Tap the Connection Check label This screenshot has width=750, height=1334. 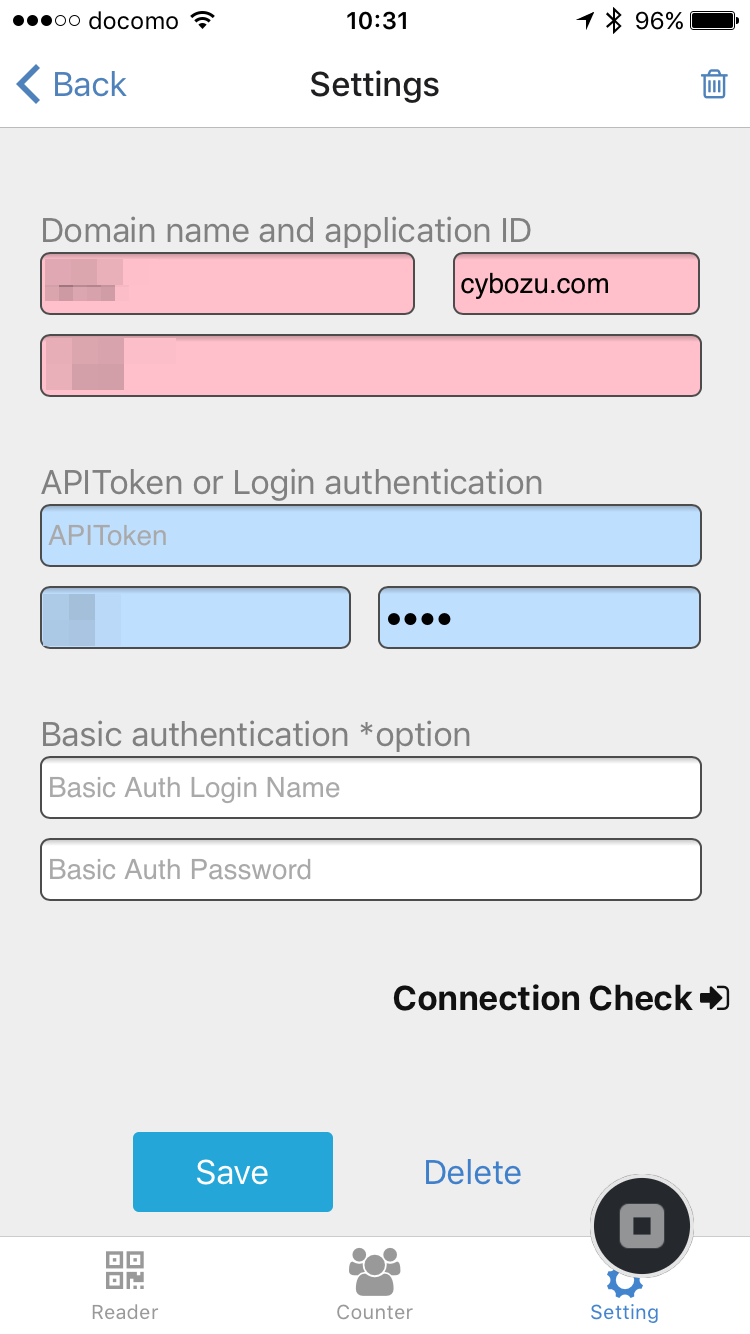tap(542, 998)
